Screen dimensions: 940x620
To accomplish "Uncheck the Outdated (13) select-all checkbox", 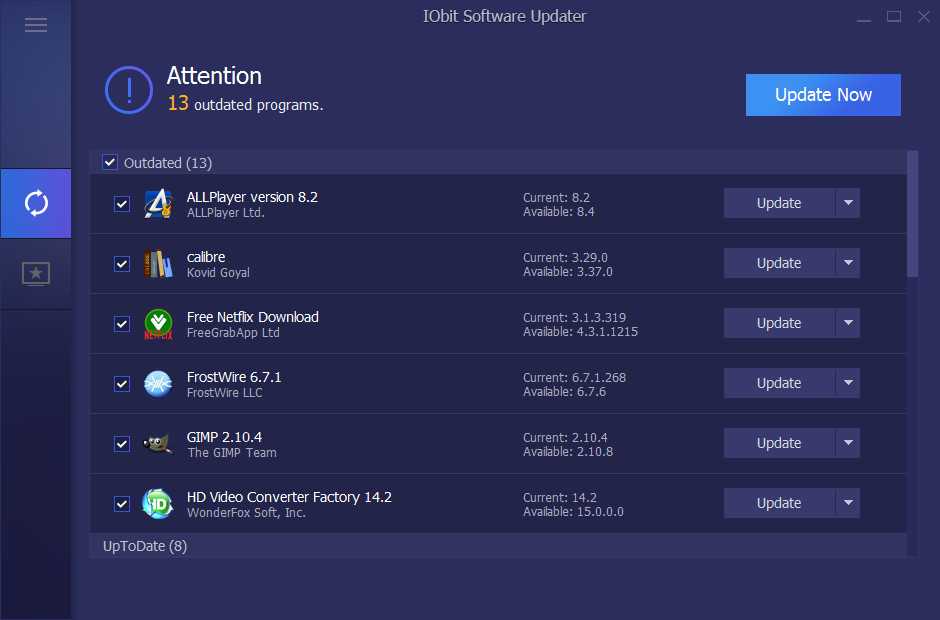I will [x=110, y=163].
